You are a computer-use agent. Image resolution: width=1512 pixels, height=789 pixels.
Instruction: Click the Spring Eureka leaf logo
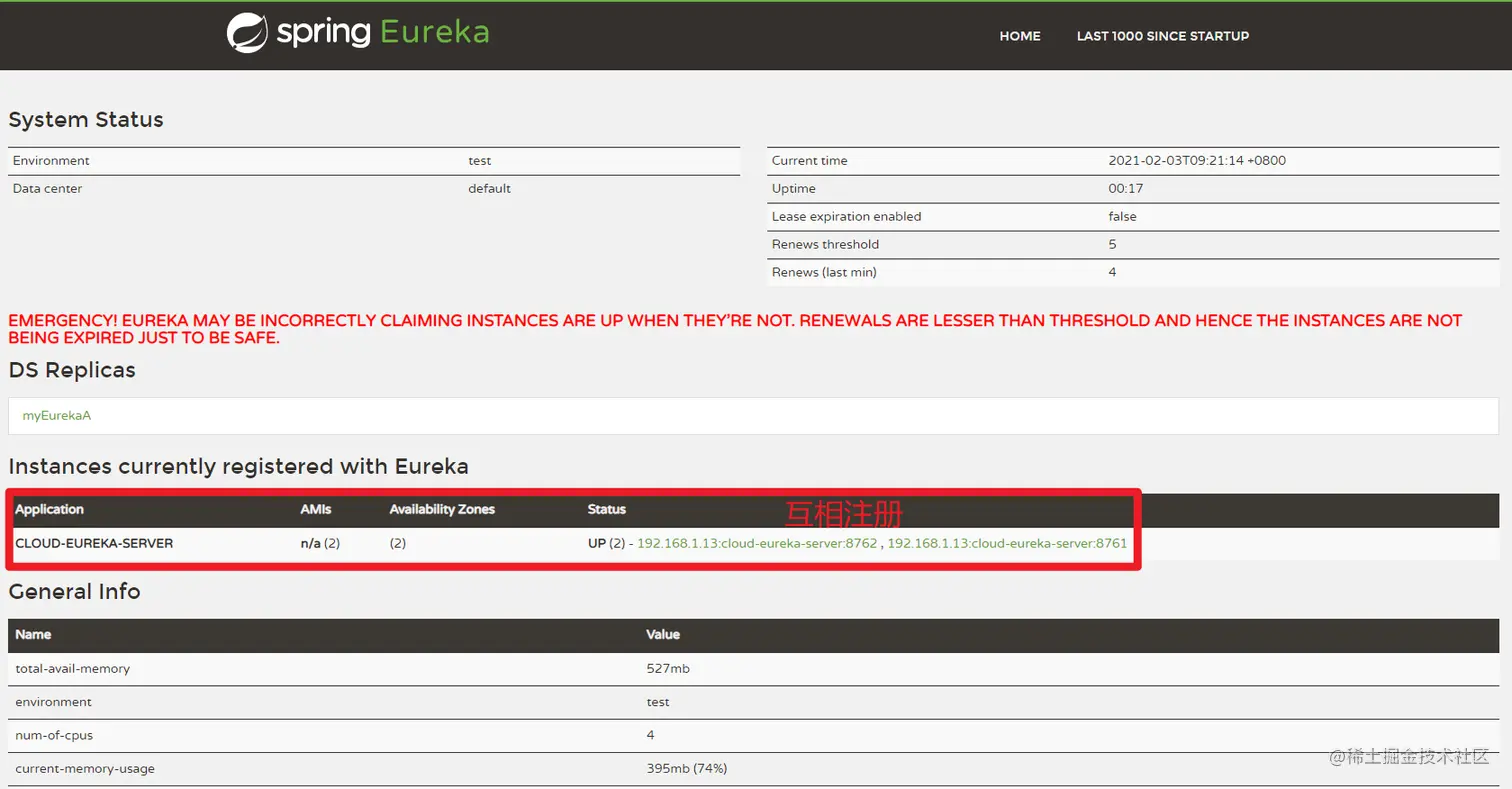coord(247,32)
